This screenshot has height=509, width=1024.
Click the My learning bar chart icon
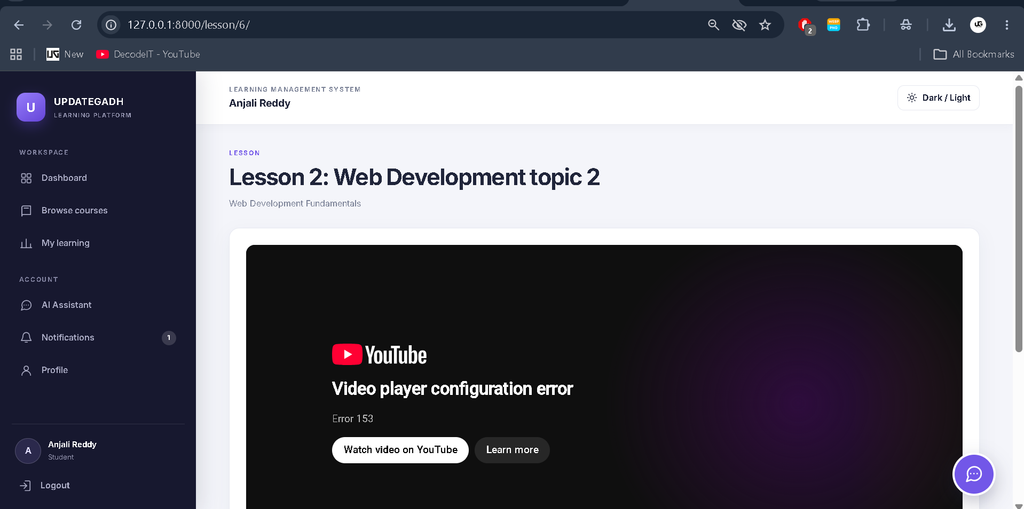click(26, 243)
